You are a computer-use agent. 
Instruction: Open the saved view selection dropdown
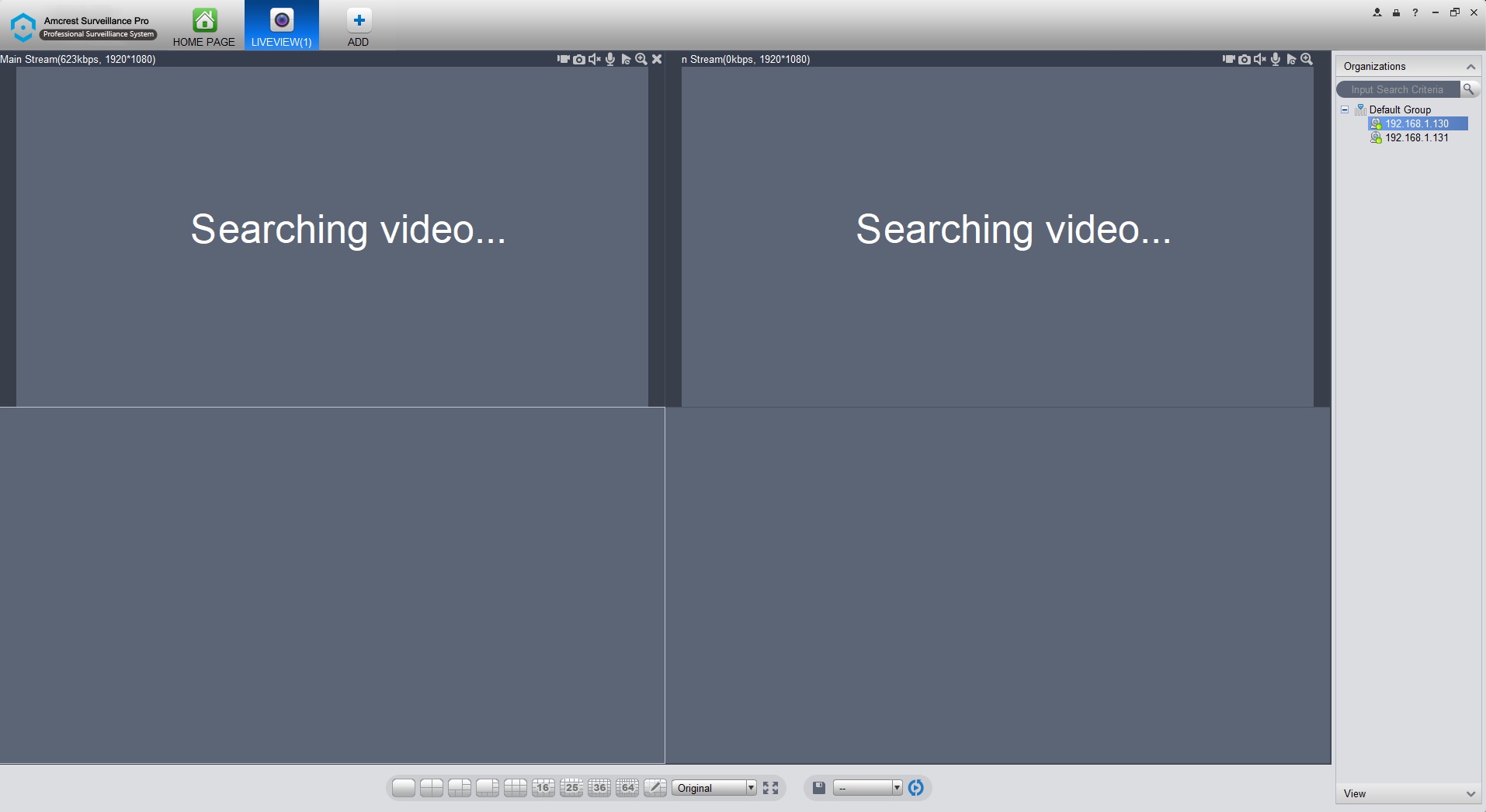click(x=868, y=788)
